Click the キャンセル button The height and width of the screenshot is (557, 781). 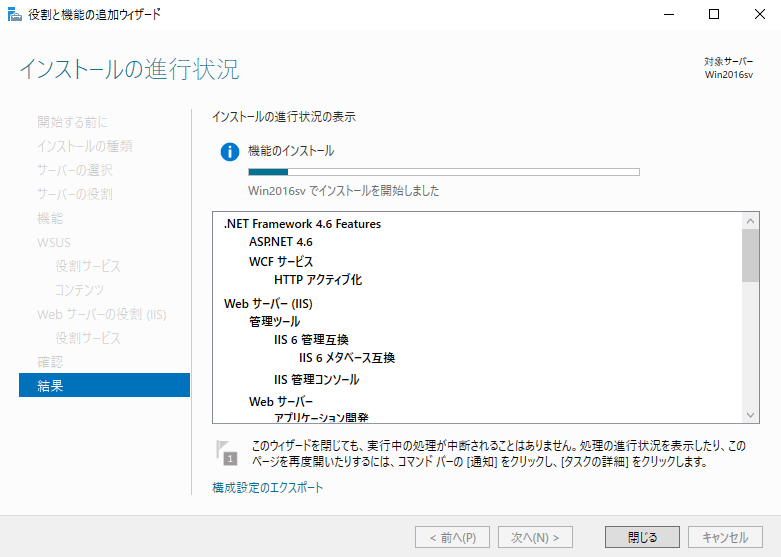725,537
